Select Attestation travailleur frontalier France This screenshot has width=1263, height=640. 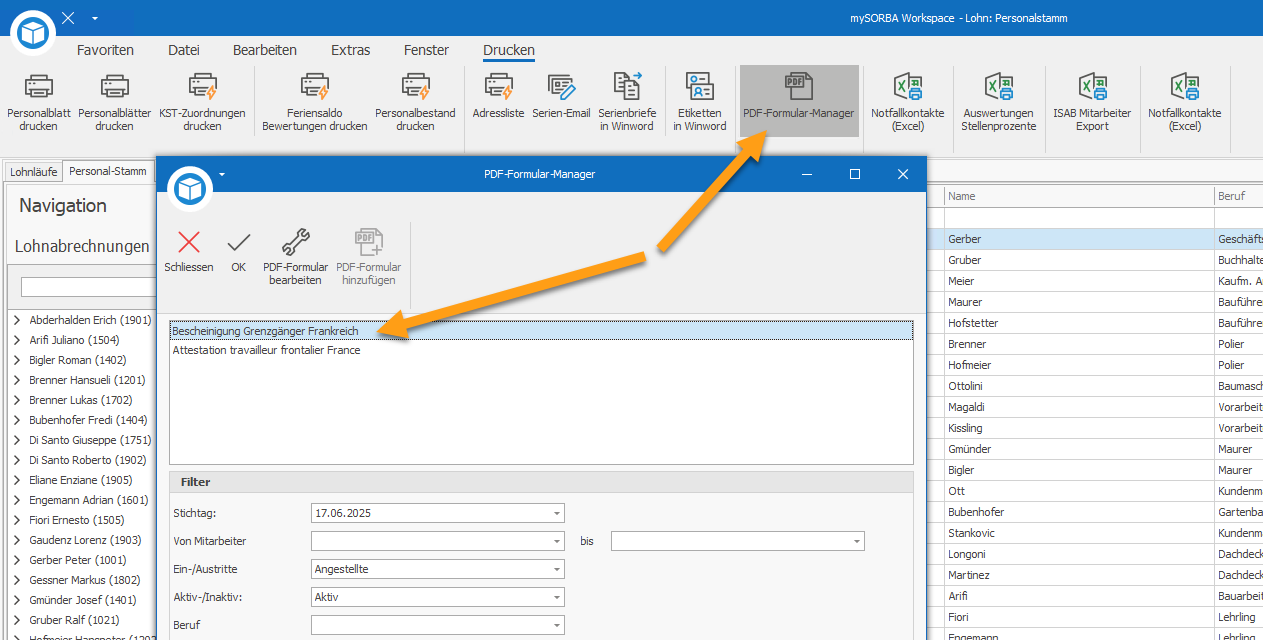[541, 351]
